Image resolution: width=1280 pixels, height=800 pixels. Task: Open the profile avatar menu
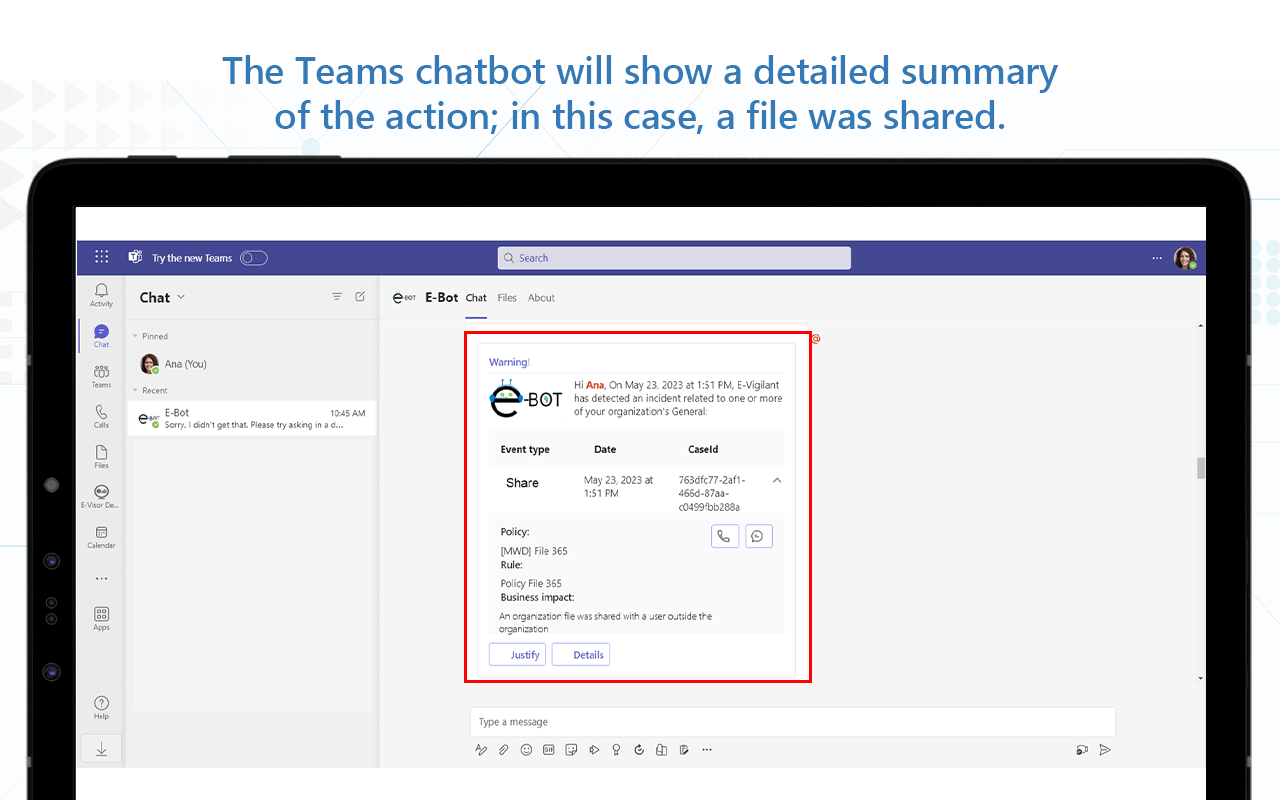tap(1185, 258)
